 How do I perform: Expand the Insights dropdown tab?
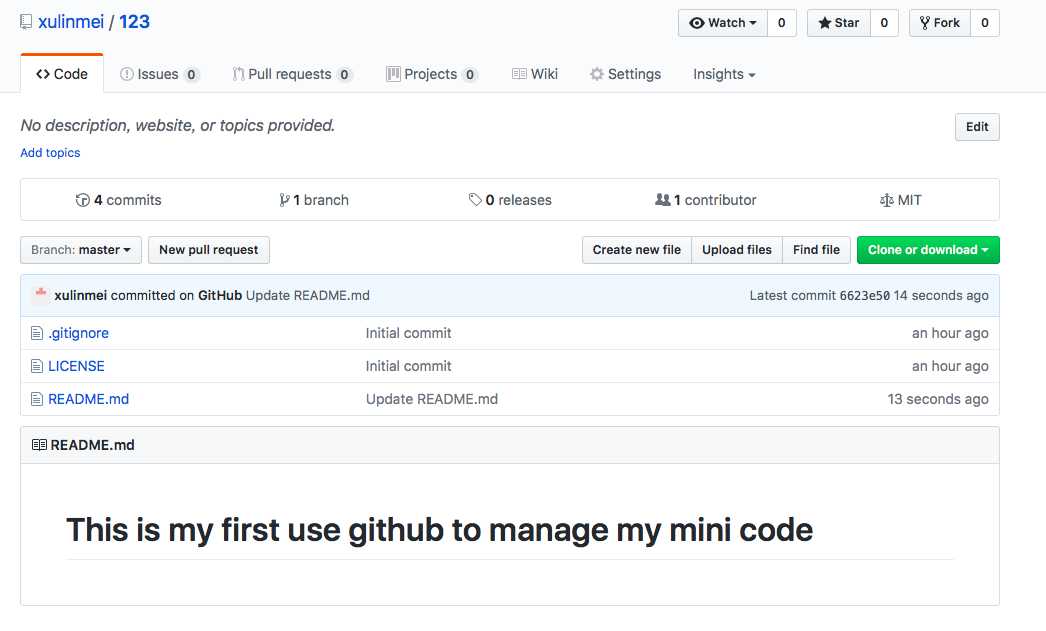point(724,74)
